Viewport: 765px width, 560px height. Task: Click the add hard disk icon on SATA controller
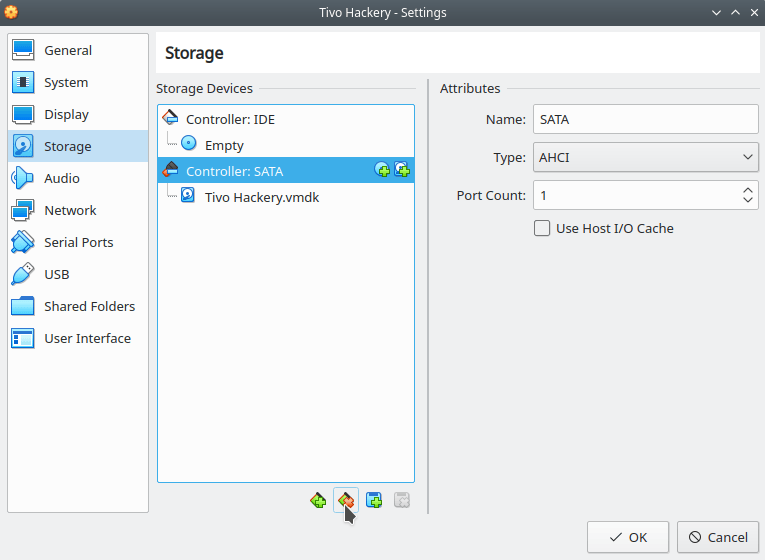(x=402, y=170)
